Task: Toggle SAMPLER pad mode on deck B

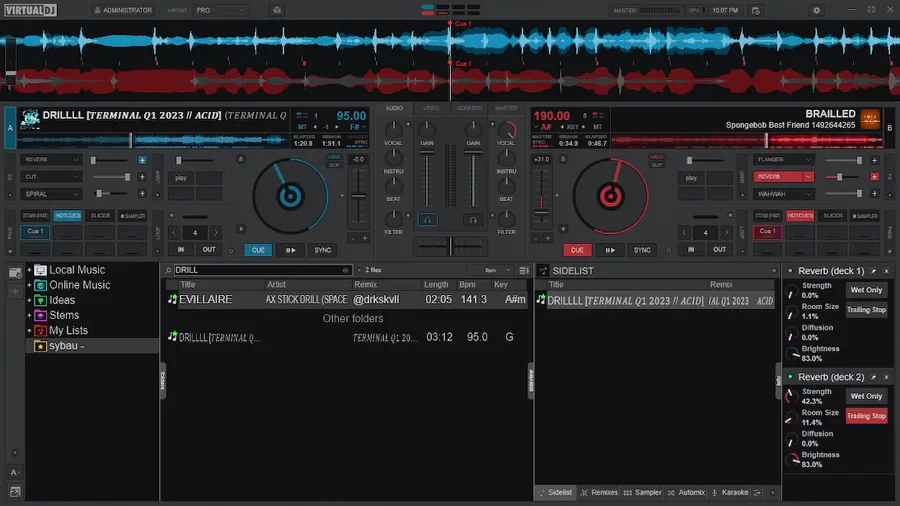Action: click(865, 216)
